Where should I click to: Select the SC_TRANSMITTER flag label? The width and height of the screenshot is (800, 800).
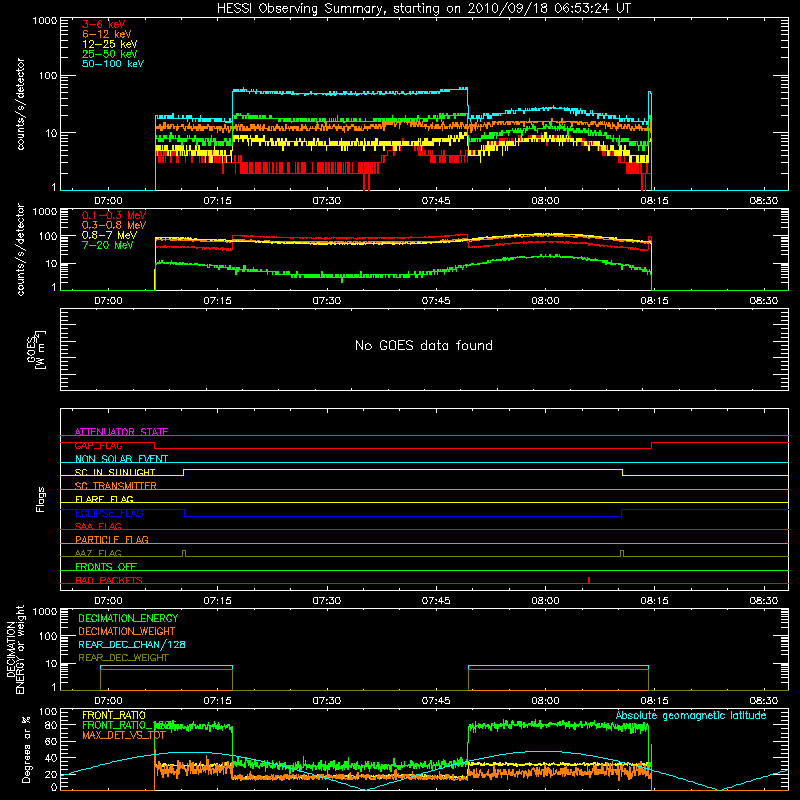pos(116,486)
